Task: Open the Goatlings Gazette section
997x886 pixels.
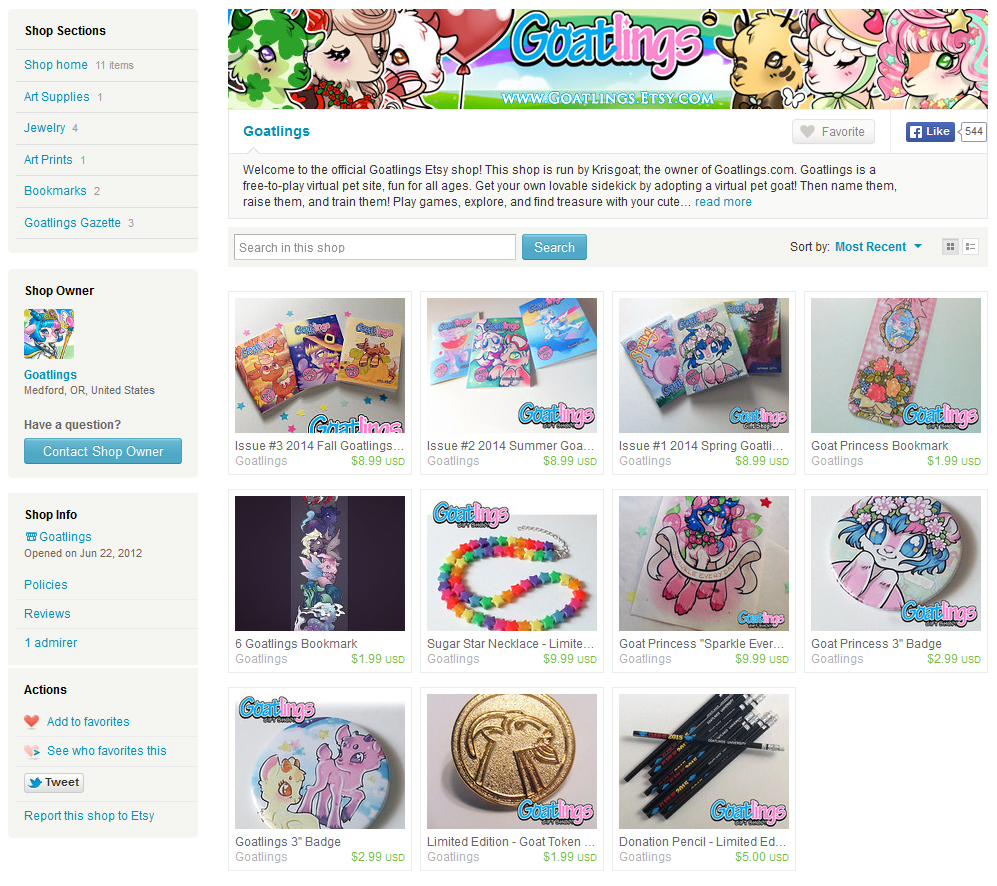Action: pos(72,223)
